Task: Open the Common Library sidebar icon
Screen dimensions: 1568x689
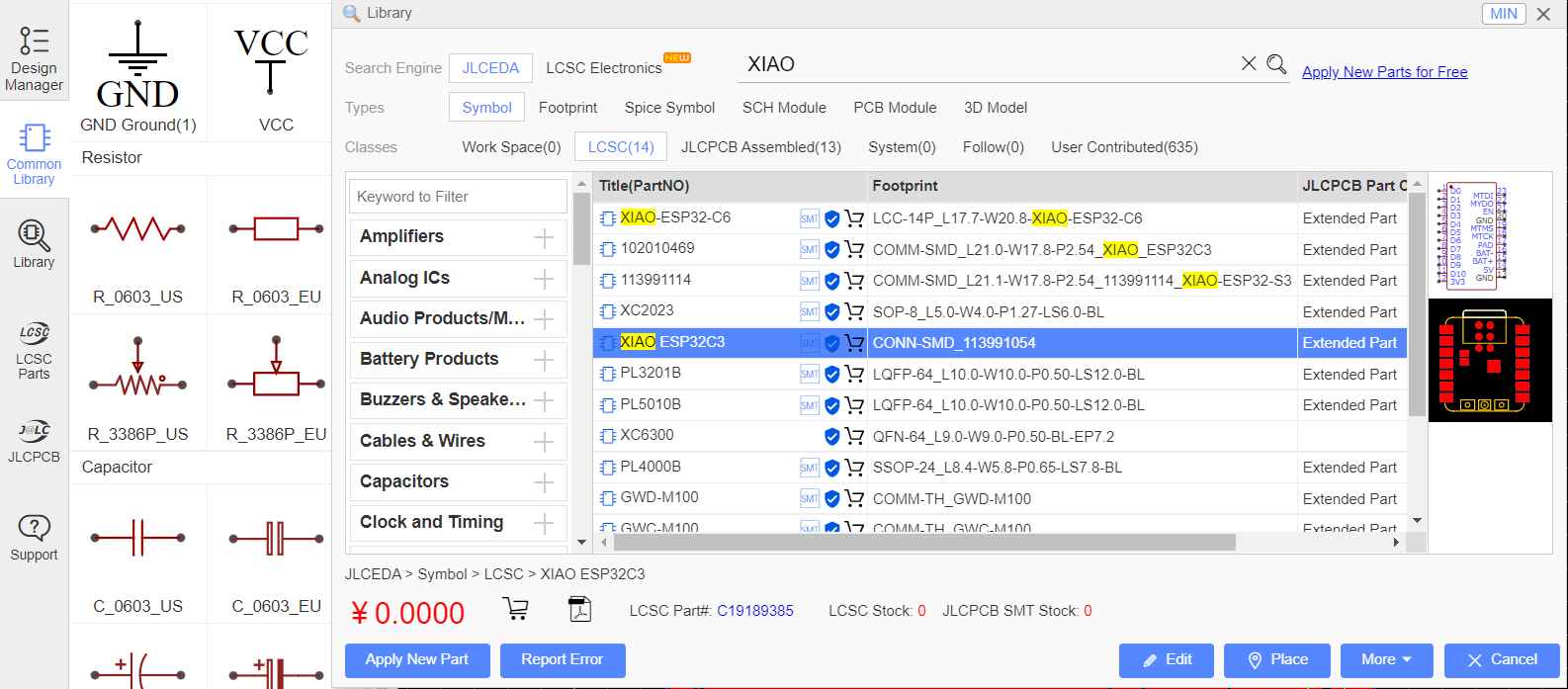Action: [34, 154]
